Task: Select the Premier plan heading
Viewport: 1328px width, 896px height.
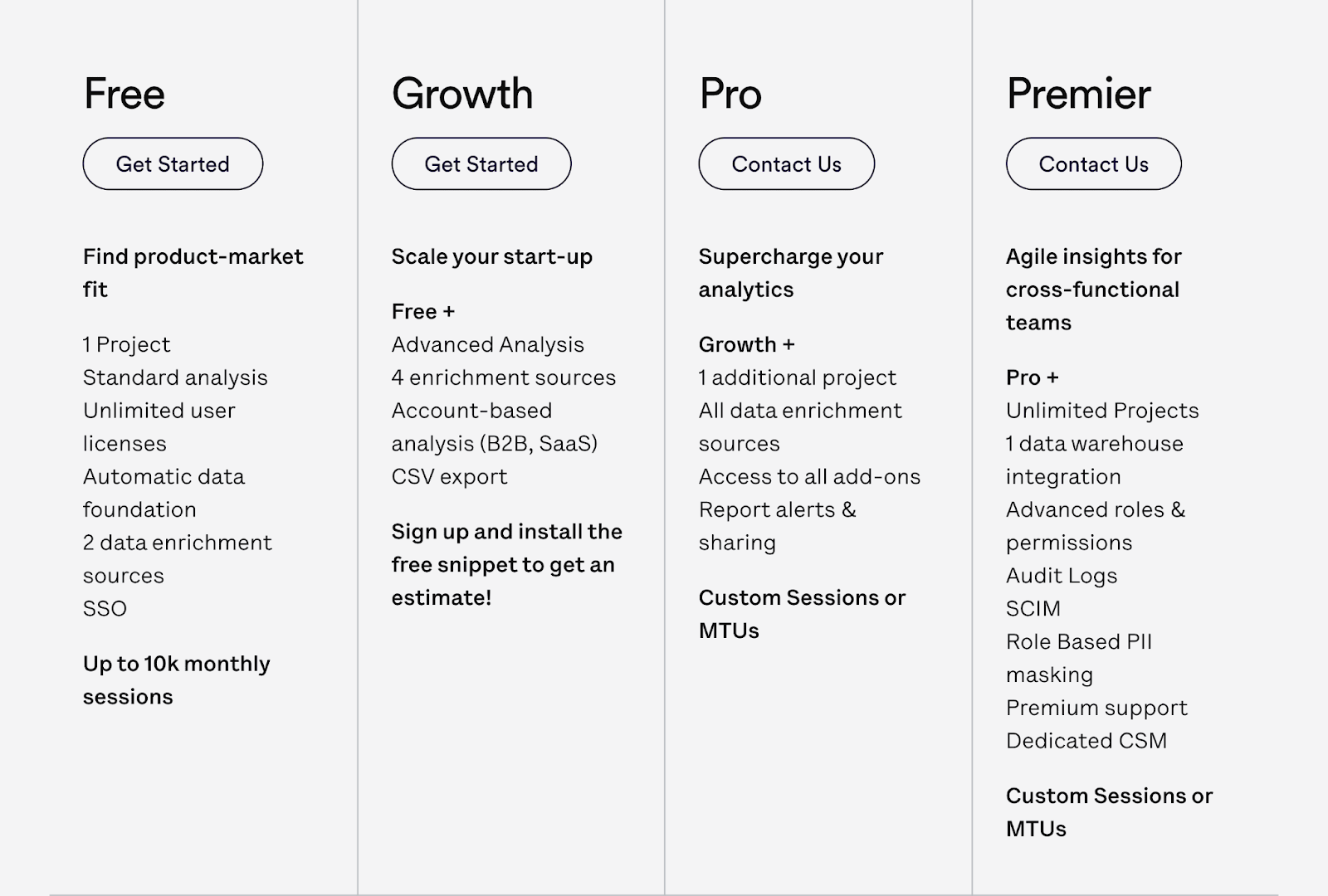Action: (1077, 94)
